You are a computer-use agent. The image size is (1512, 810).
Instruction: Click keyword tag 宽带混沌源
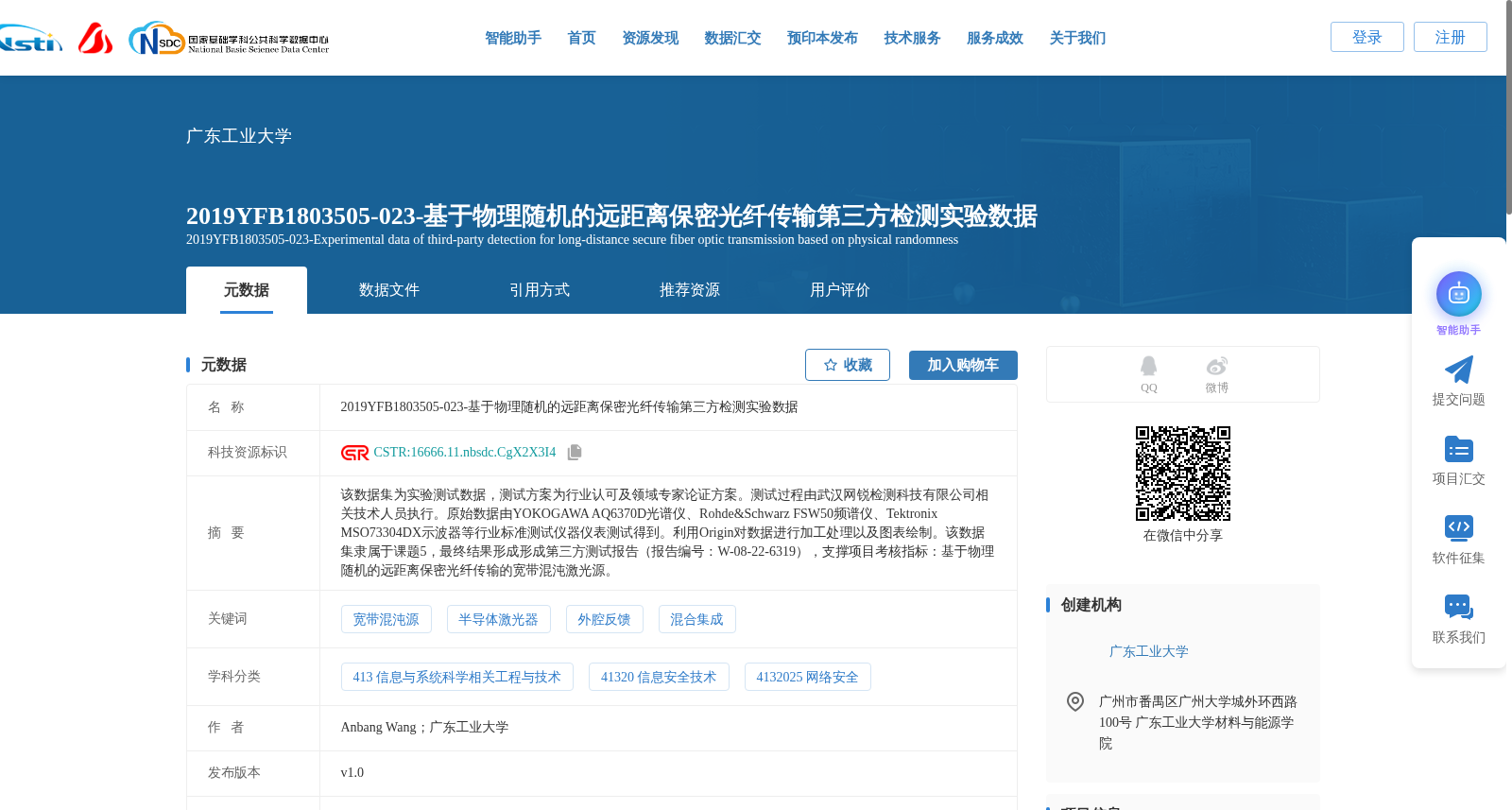(387, 619)
